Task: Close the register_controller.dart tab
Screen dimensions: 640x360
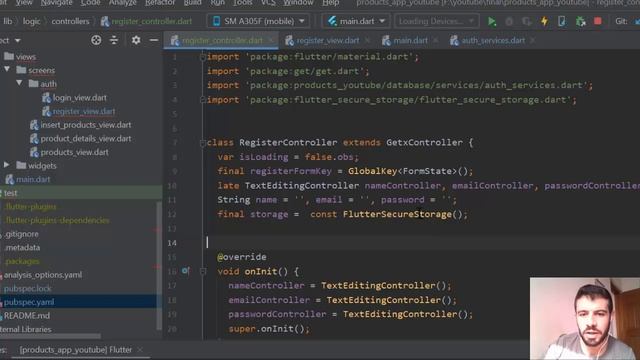Action: (271, 40)
